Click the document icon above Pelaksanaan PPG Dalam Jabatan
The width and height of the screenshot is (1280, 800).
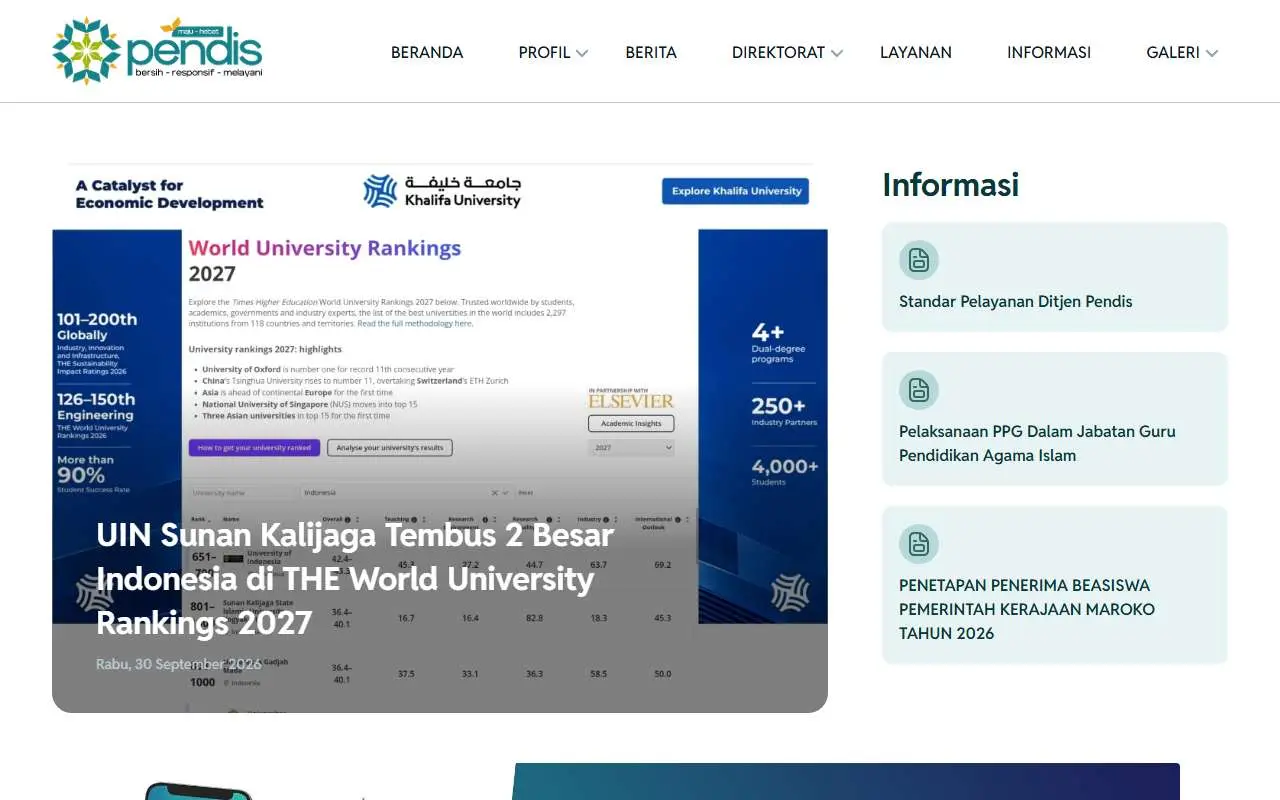[919, 390]
